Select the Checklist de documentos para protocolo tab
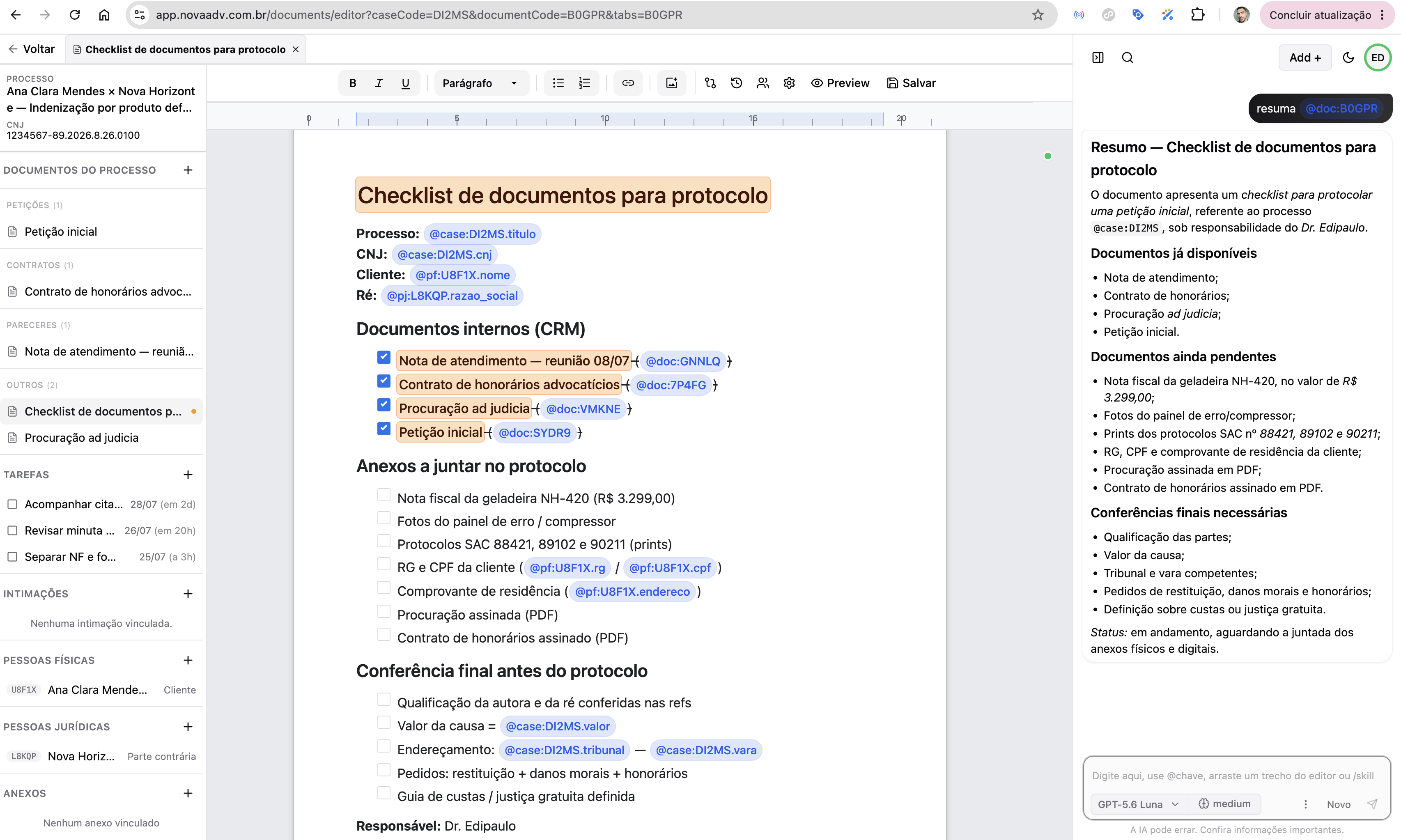This screenshot has height=840, width=1401. 185,49
